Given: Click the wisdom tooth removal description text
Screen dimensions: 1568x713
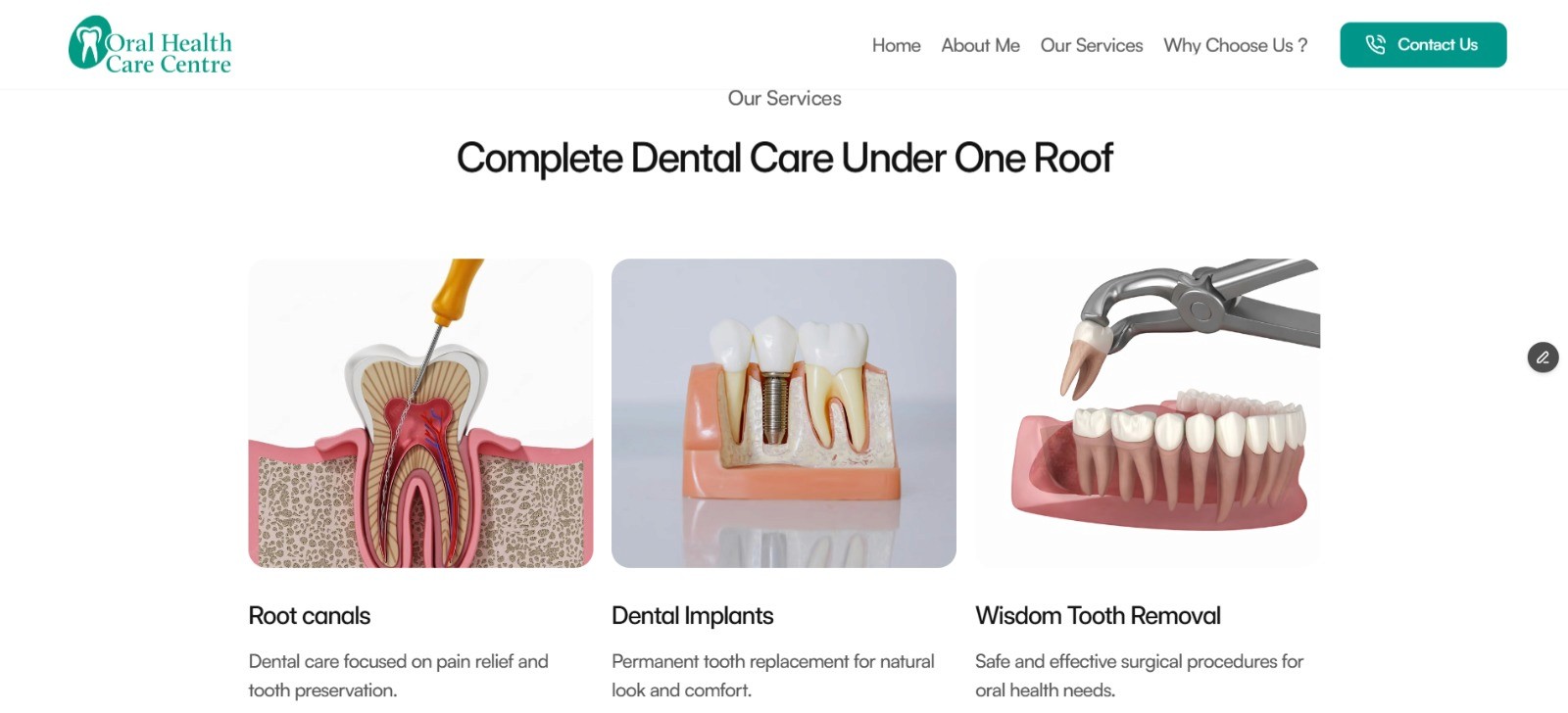Looking at the screenshot, I should pos(1139,676).
